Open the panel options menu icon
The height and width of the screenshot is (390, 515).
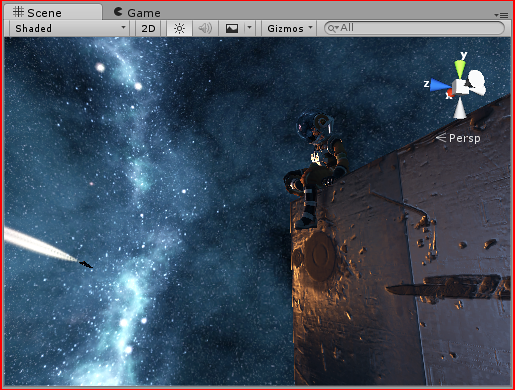tap(501, 15)
